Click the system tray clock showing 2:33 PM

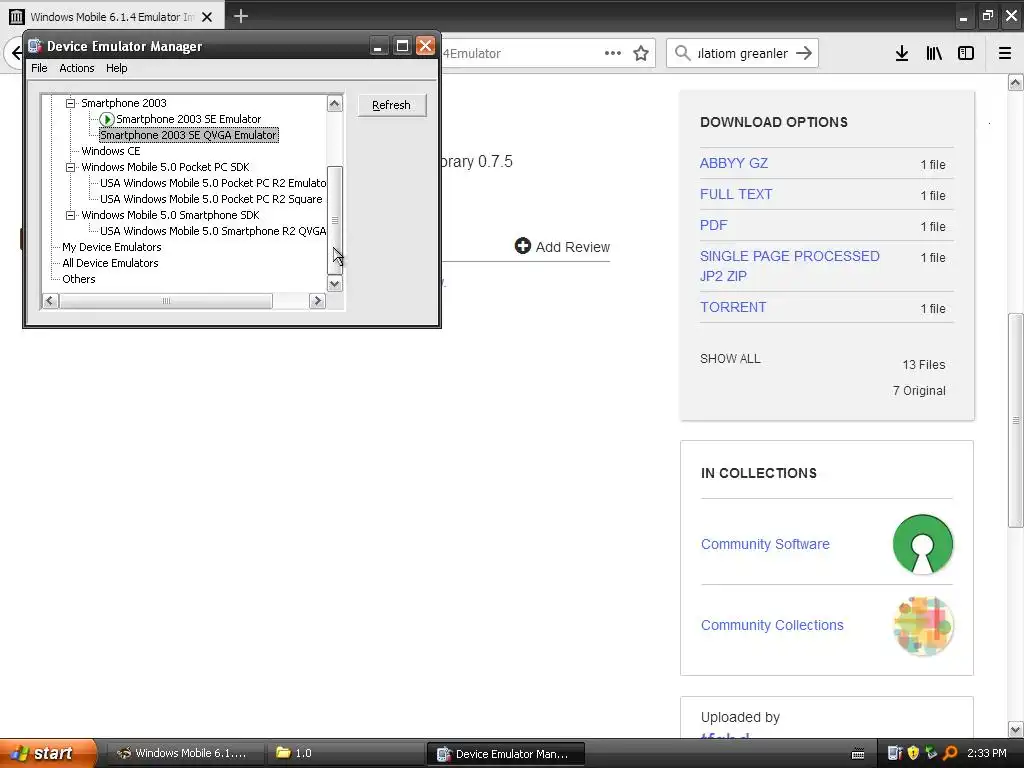coord(987,753)
